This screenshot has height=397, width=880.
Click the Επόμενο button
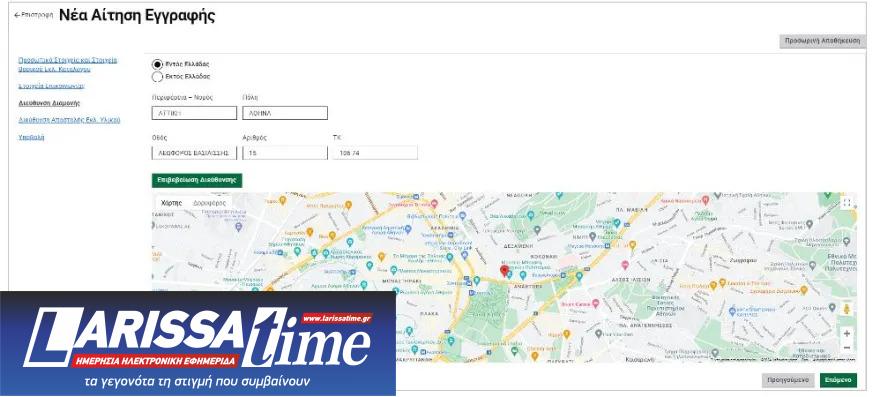[838, 380]
